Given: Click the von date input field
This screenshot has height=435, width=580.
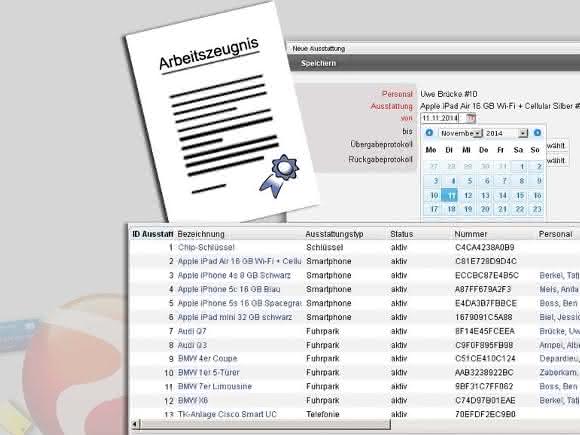Looking at the screenshot, I should click(x=443, y=118).
